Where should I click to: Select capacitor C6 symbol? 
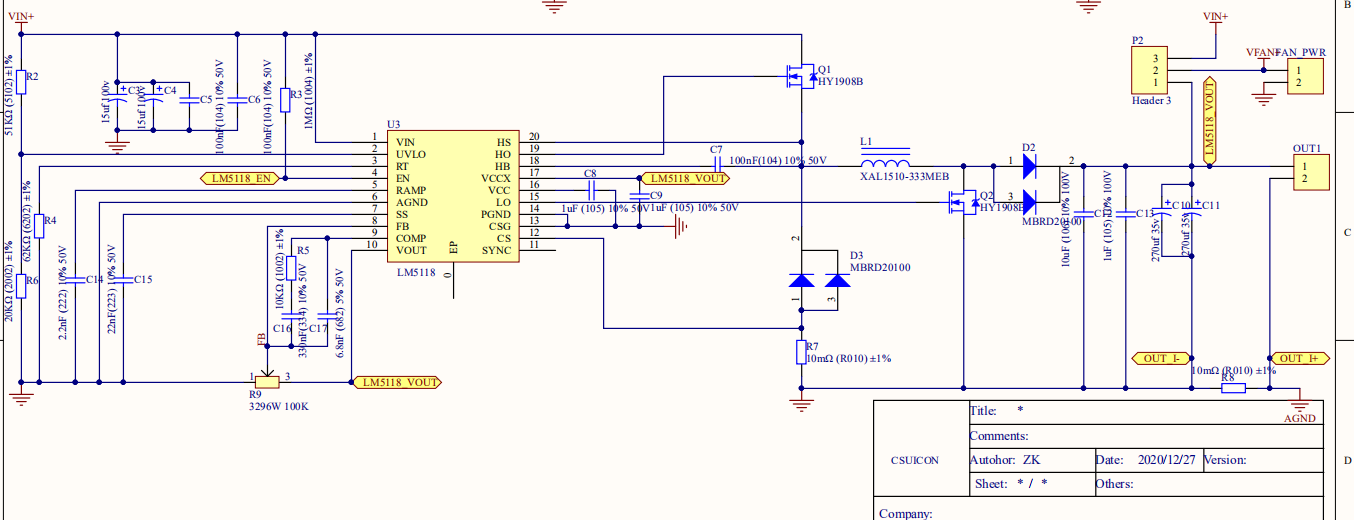[x=237, y=99]
